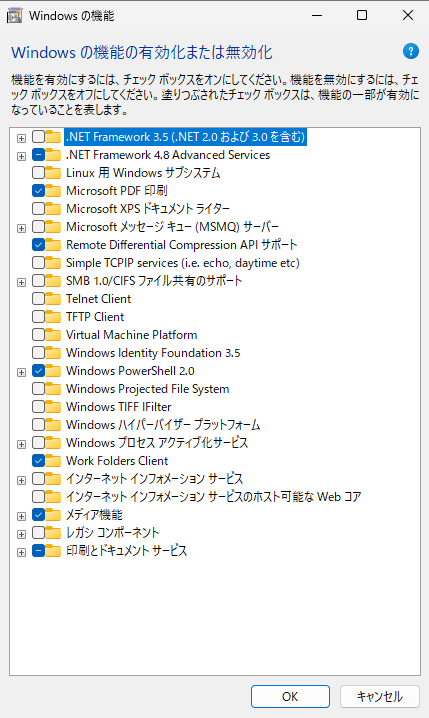Viewport: 429px width, 718px height.
Task: Click folder icon next to Simple TCPIP services
Action: 53,263
